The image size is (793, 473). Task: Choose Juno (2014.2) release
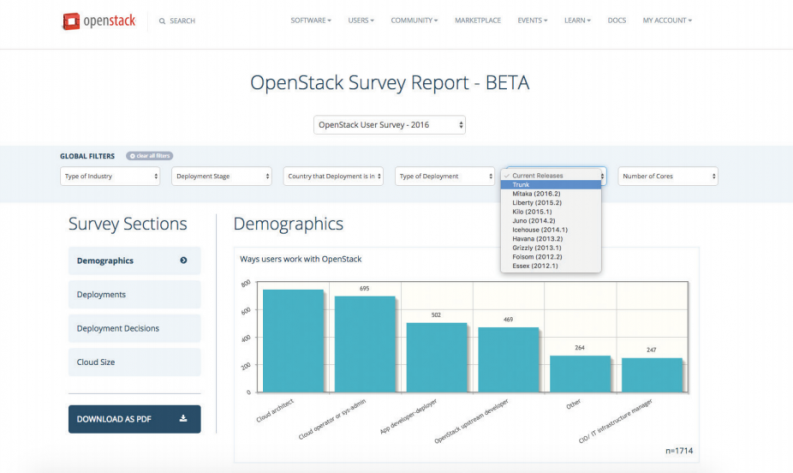pos(551,221)
